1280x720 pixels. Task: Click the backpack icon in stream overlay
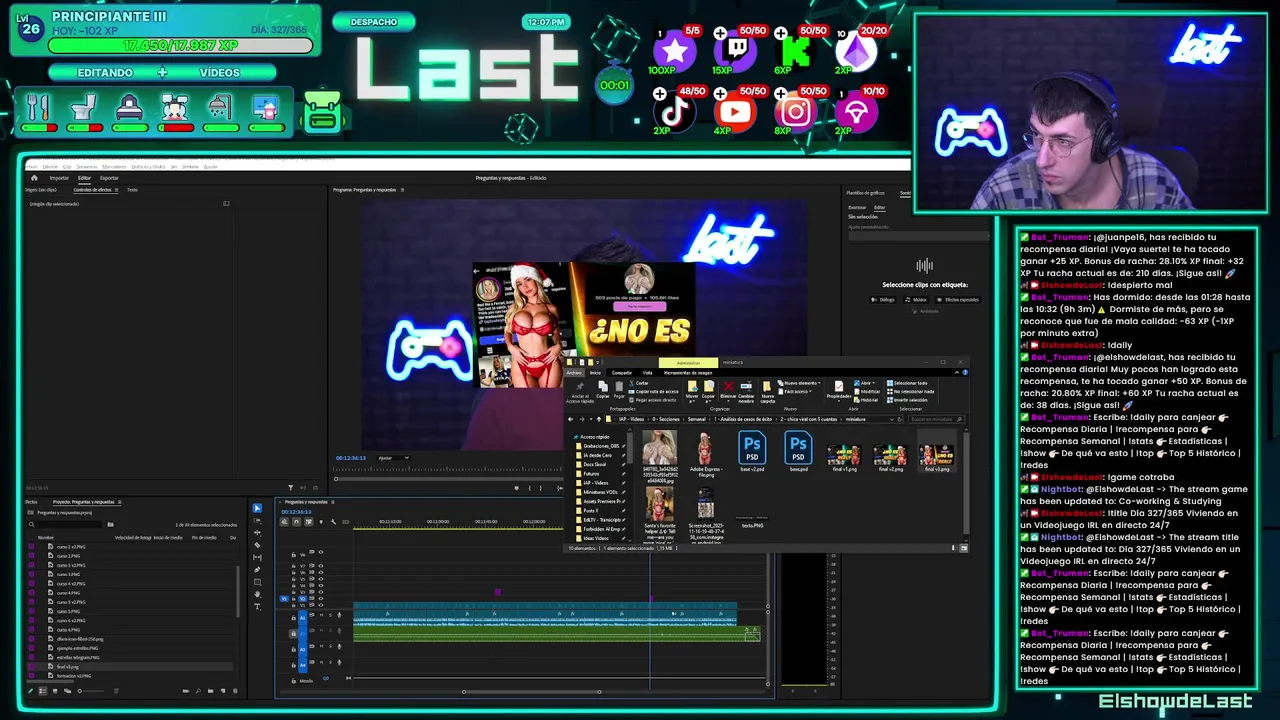coord(322,113)
